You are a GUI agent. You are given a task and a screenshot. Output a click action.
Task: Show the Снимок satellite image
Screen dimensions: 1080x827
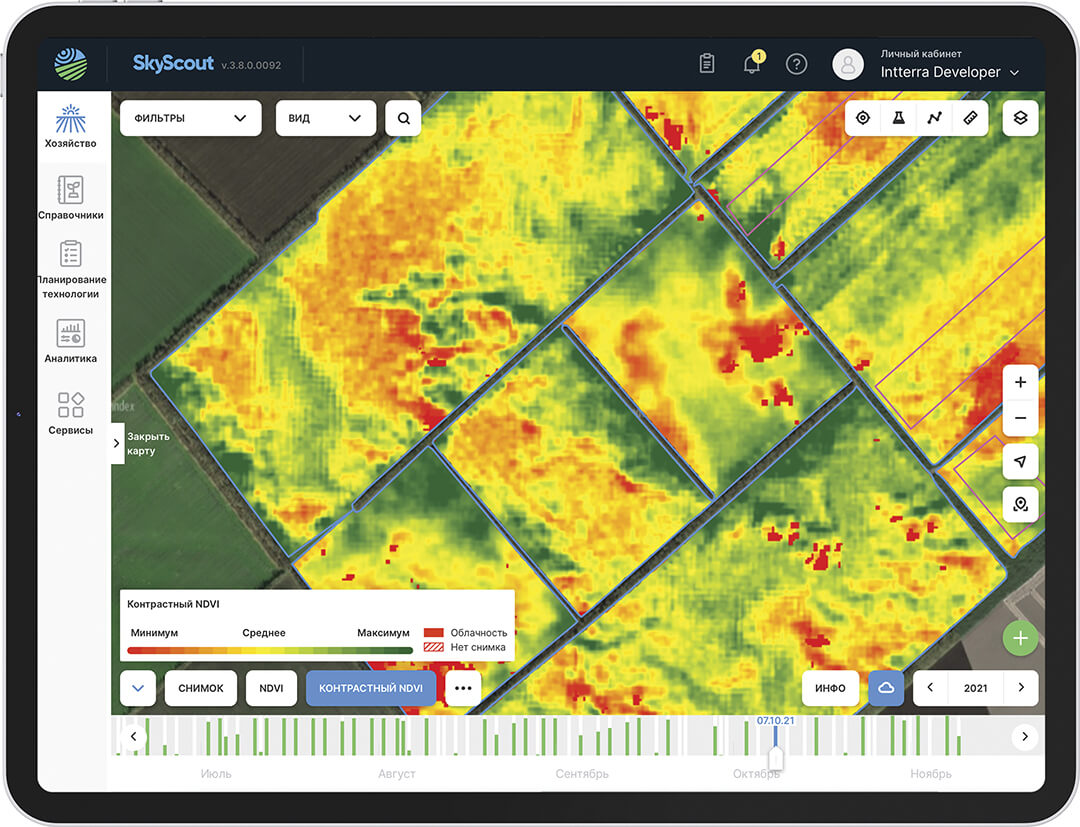tap(200, 688)
